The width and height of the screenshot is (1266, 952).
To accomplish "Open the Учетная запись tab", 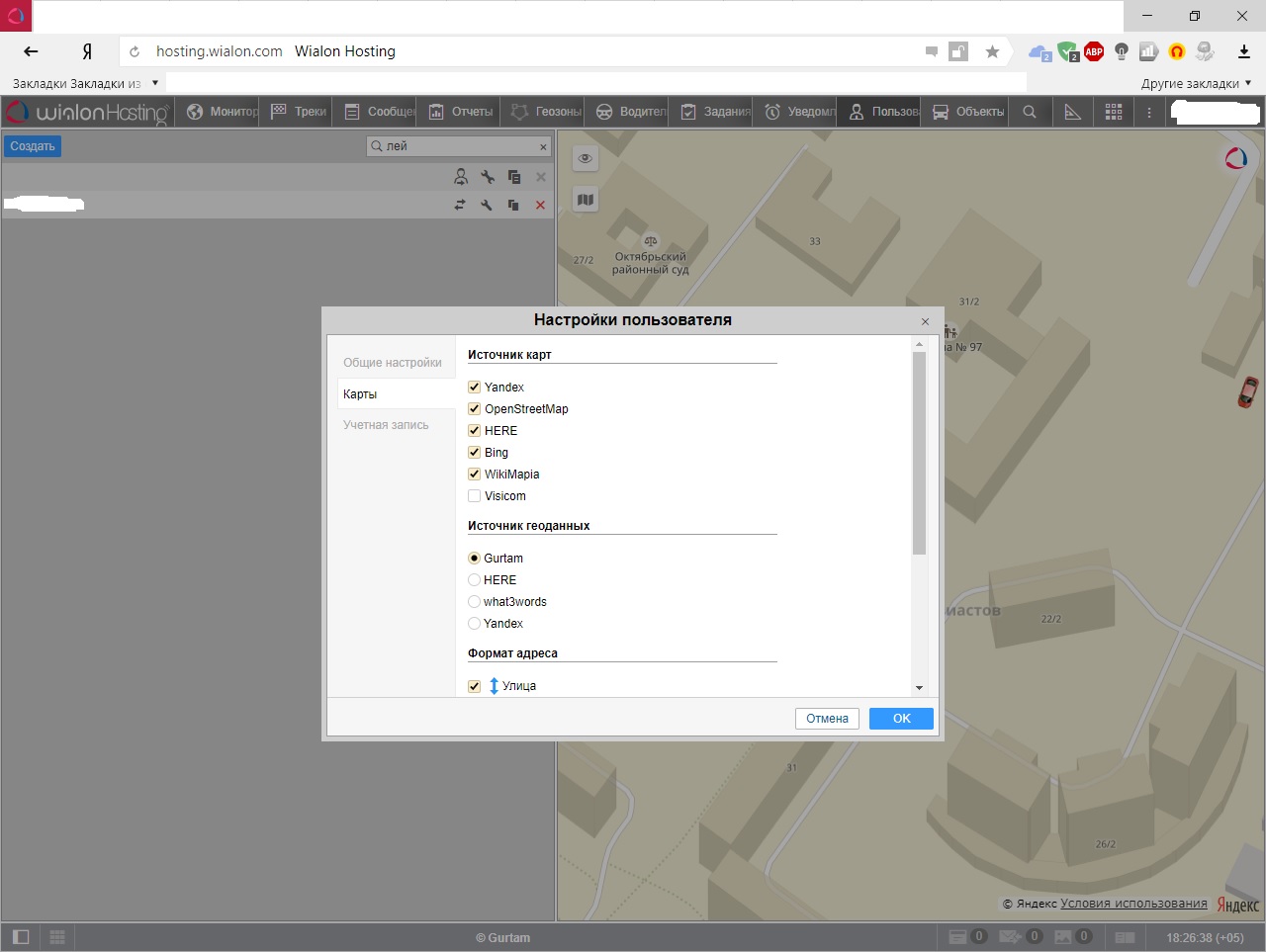I will pos(386,425).
